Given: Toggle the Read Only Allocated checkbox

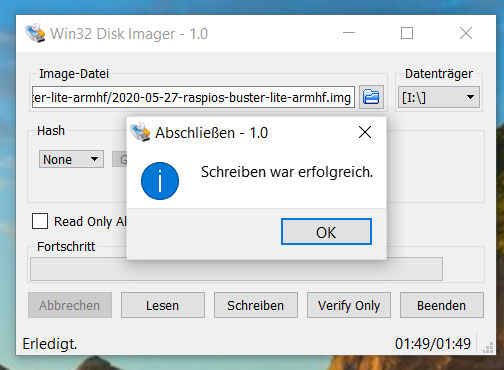Looking at the screenshot, I should click(40, 221).
